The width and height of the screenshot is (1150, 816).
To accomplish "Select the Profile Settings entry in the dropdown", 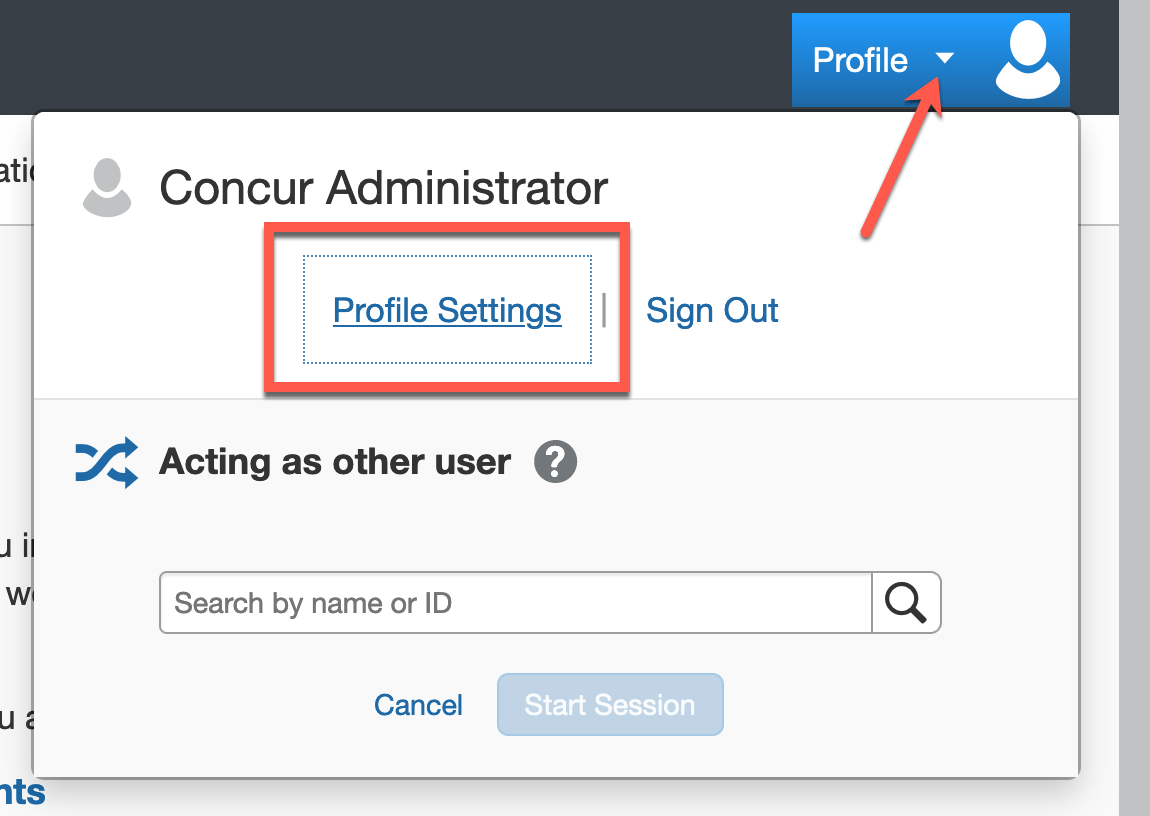I will (x=447, y=310).
